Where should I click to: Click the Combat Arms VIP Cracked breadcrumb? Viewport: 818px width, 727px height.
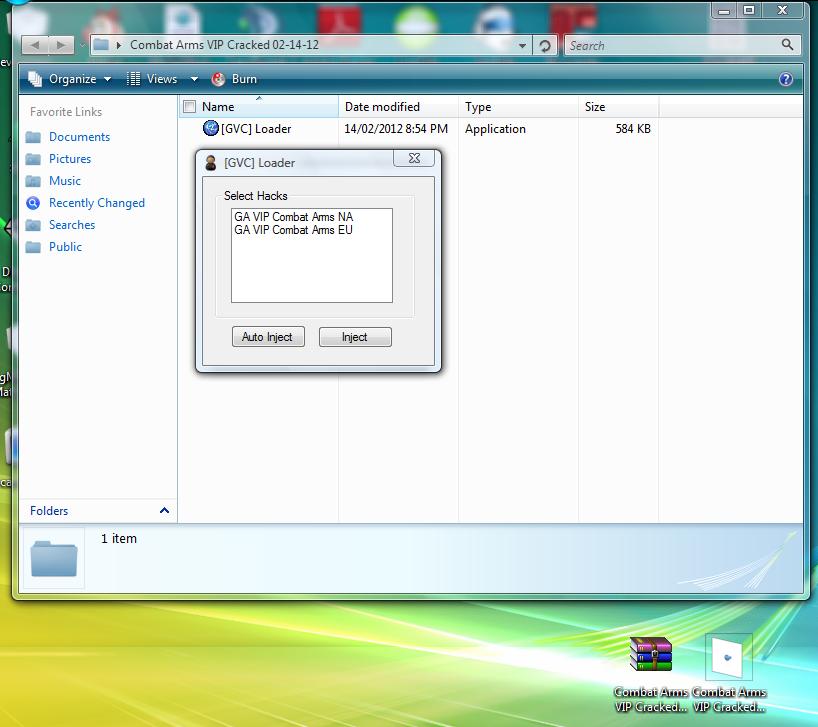pos(224,45)
